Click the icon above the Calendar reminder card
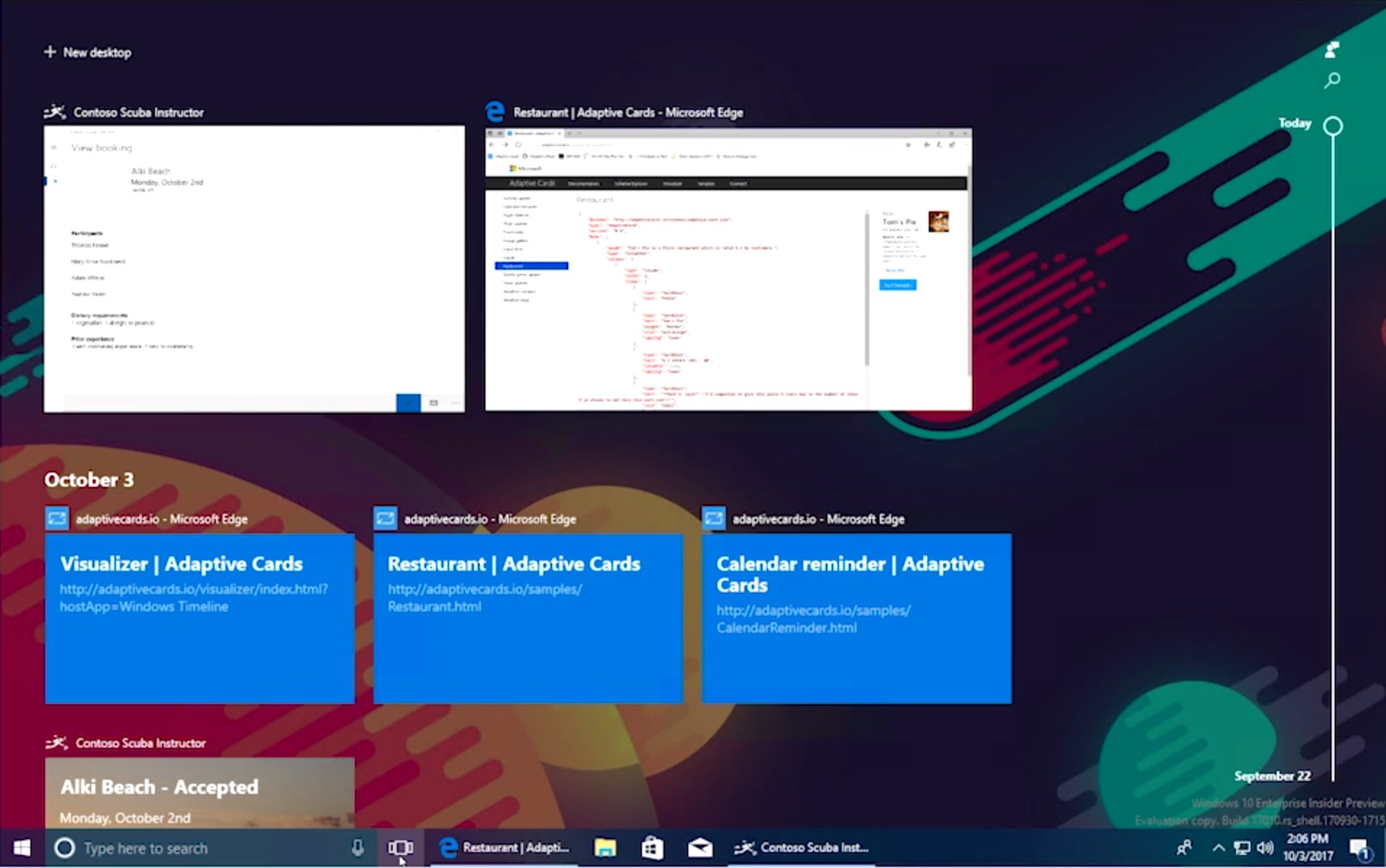This screenshot has width=1386, height=868. (714, 518)
